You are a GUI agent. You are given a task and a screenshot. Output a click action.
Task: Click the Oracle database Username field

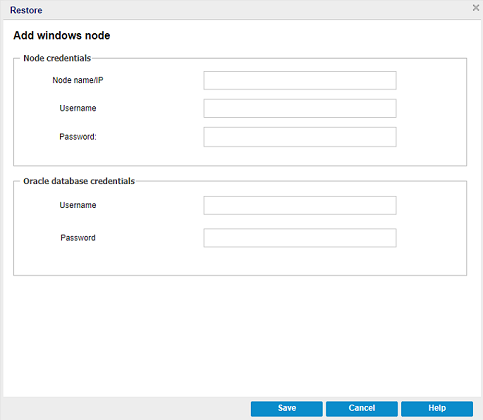click(300, 205)
